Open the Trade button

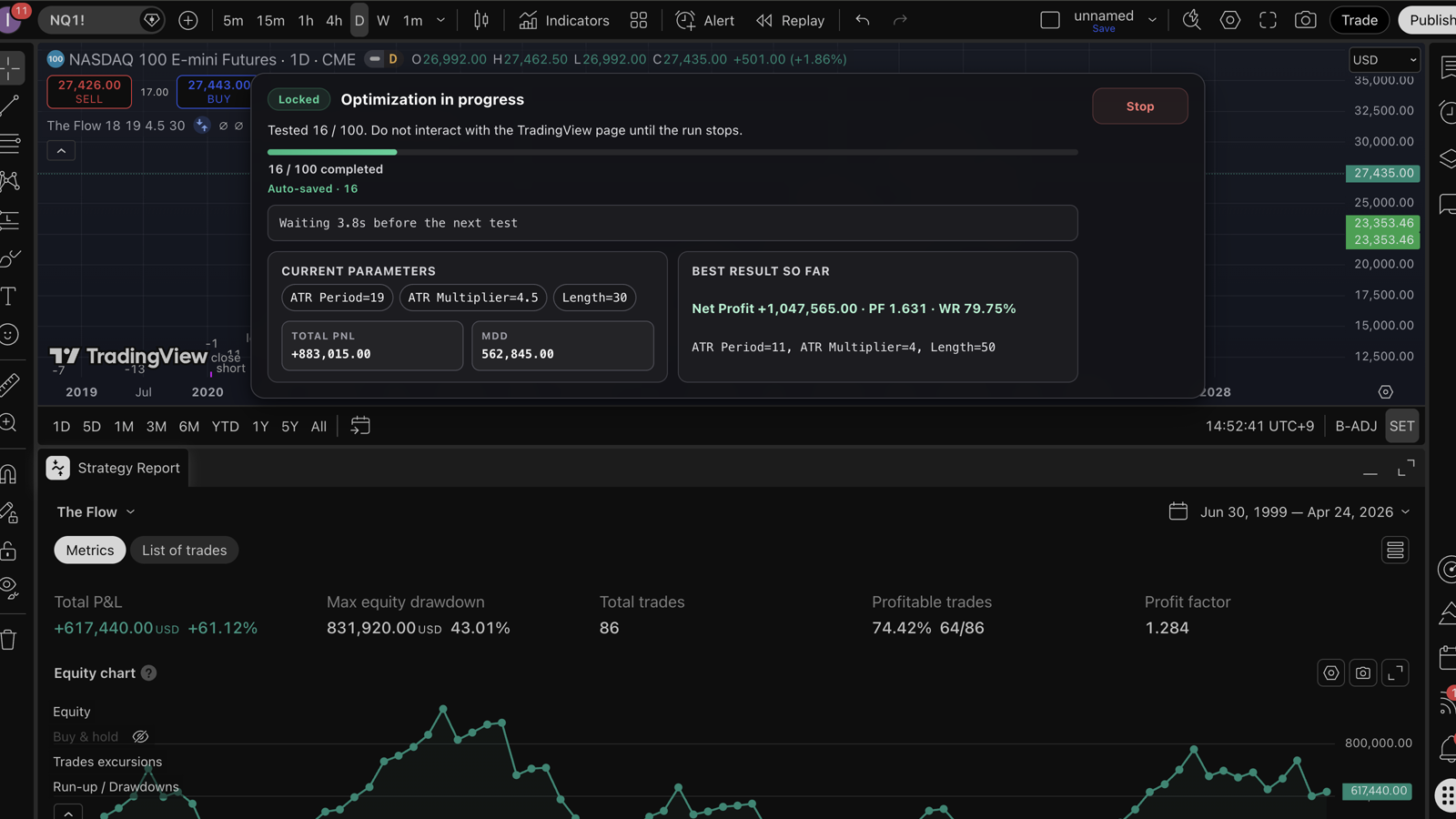coord(1360,20)
